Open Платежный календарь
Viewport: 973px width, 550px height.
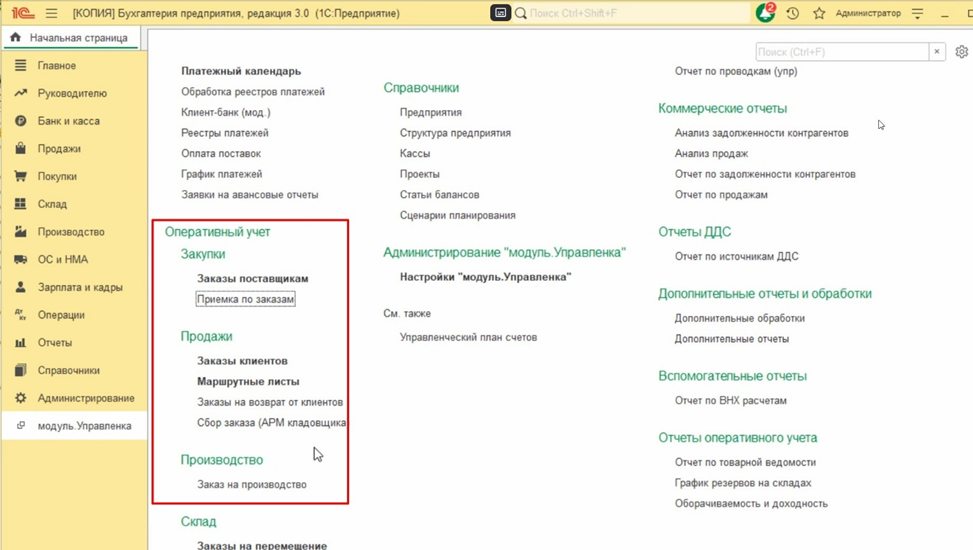[x=241, y=71]
